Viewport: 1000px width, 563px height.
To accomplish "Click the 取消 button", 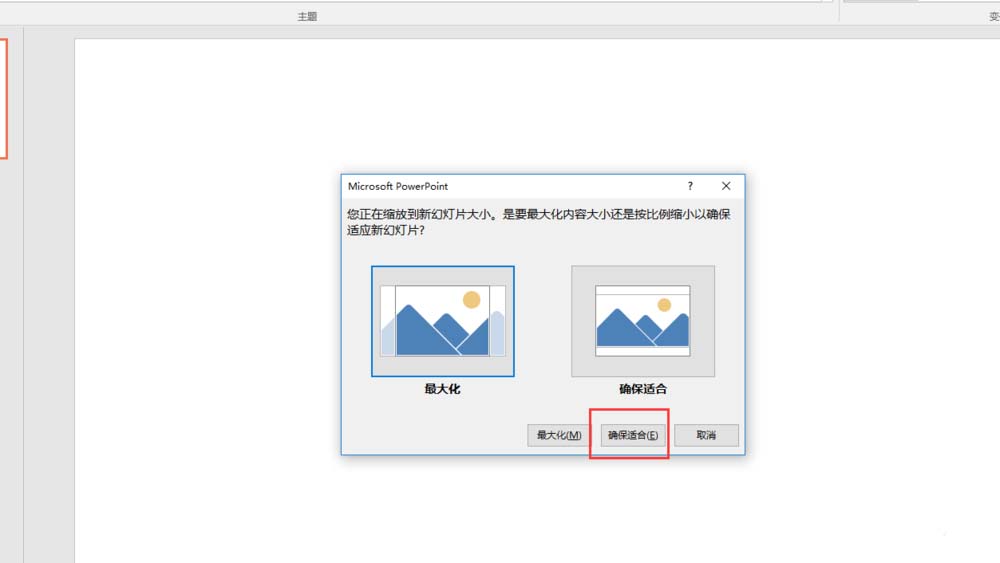I will pos(706,435).
